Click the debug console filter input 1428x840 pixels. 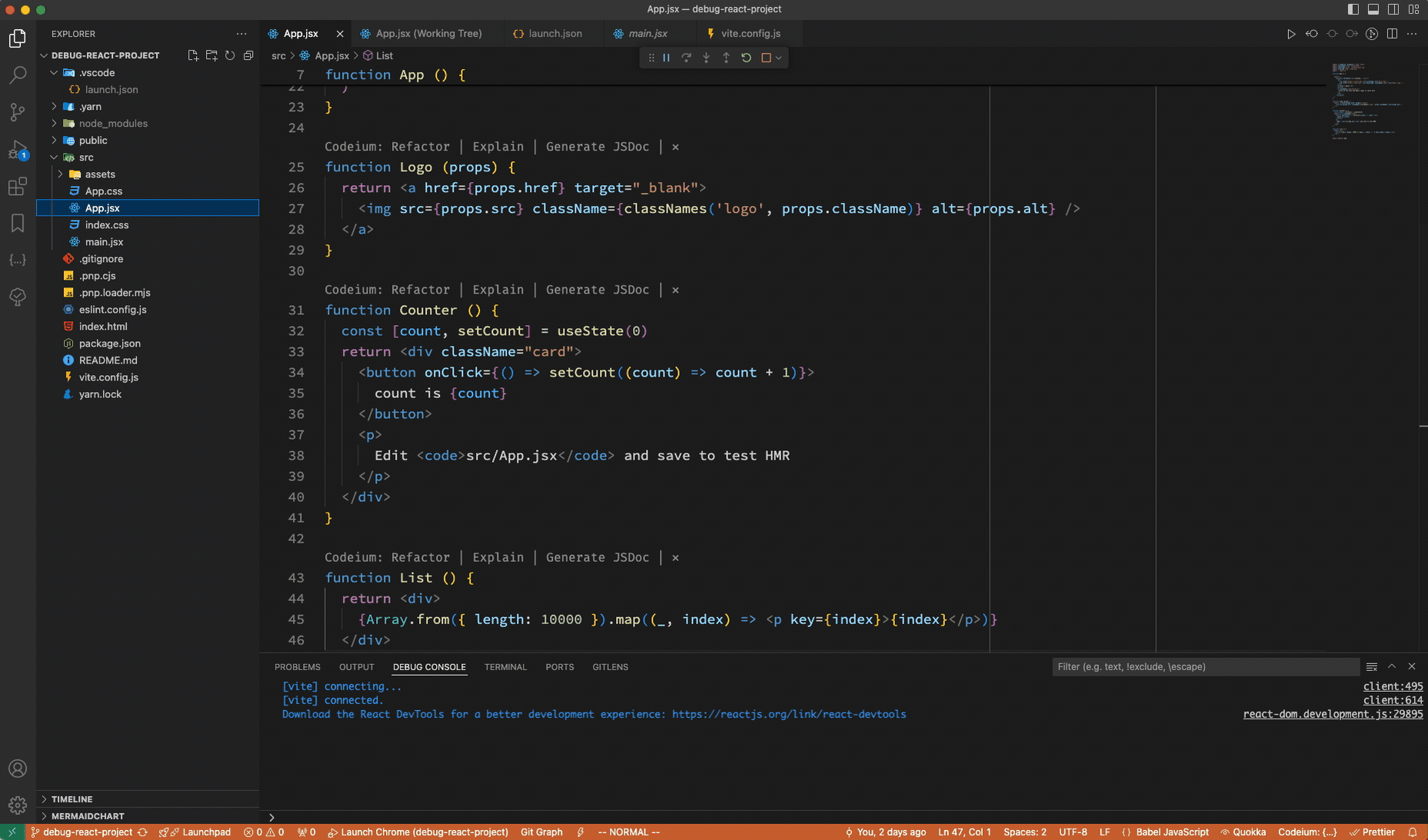(1204, 666)
